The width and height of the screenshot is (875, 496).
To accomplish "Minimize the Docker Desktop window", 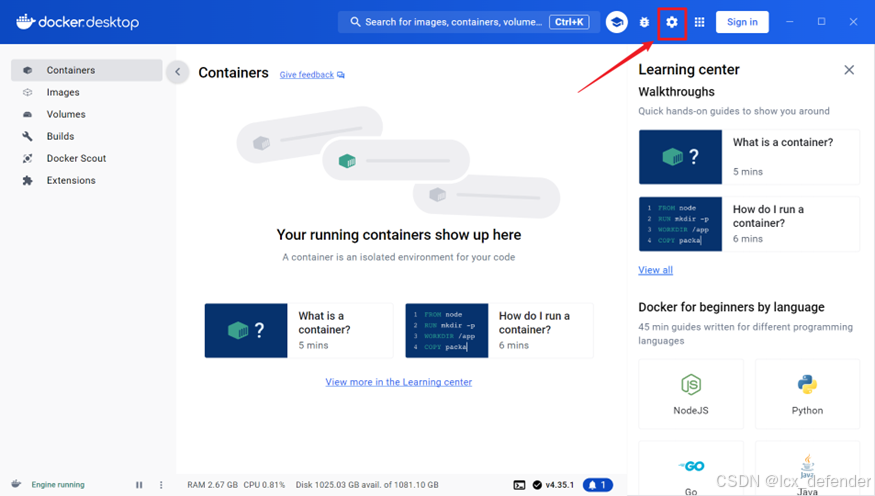I will (789, 22).
